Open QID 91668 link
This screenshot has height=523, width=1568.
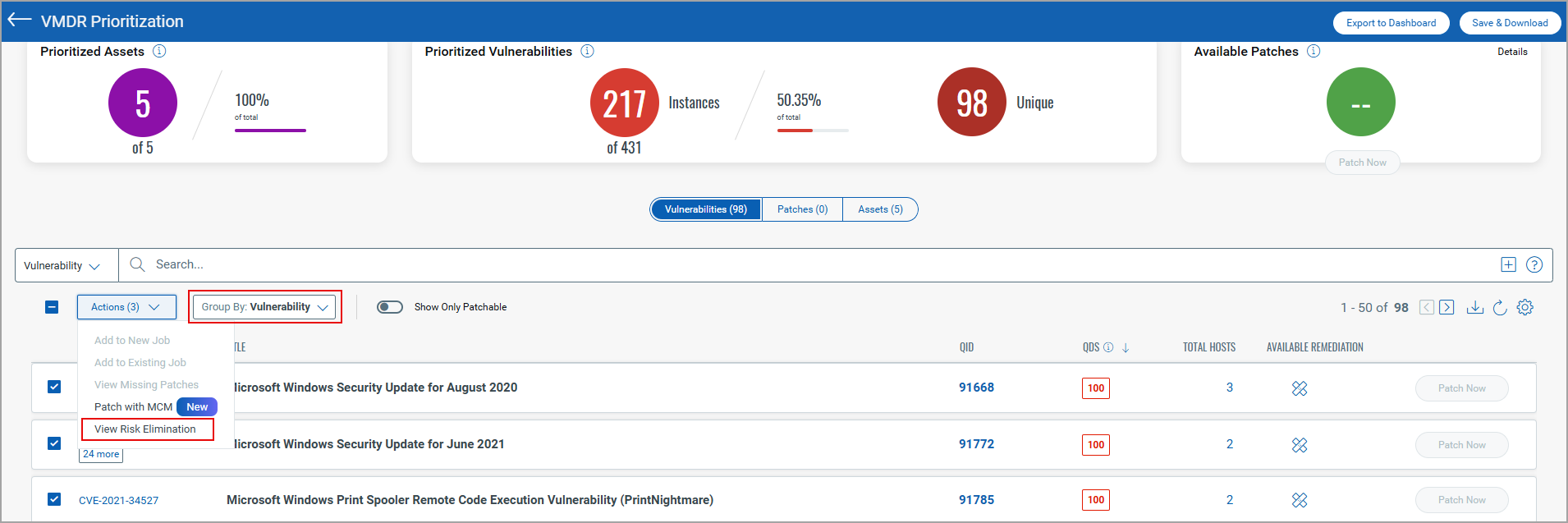coord(976,388)
